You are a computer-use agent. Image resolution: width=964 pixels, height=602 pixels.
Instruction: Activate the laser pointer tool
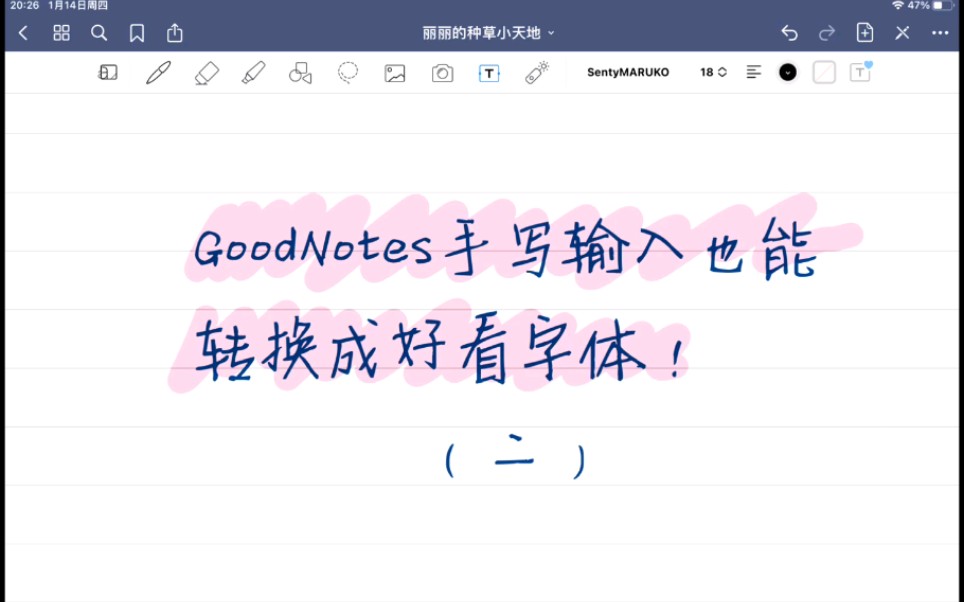[537, 73]
